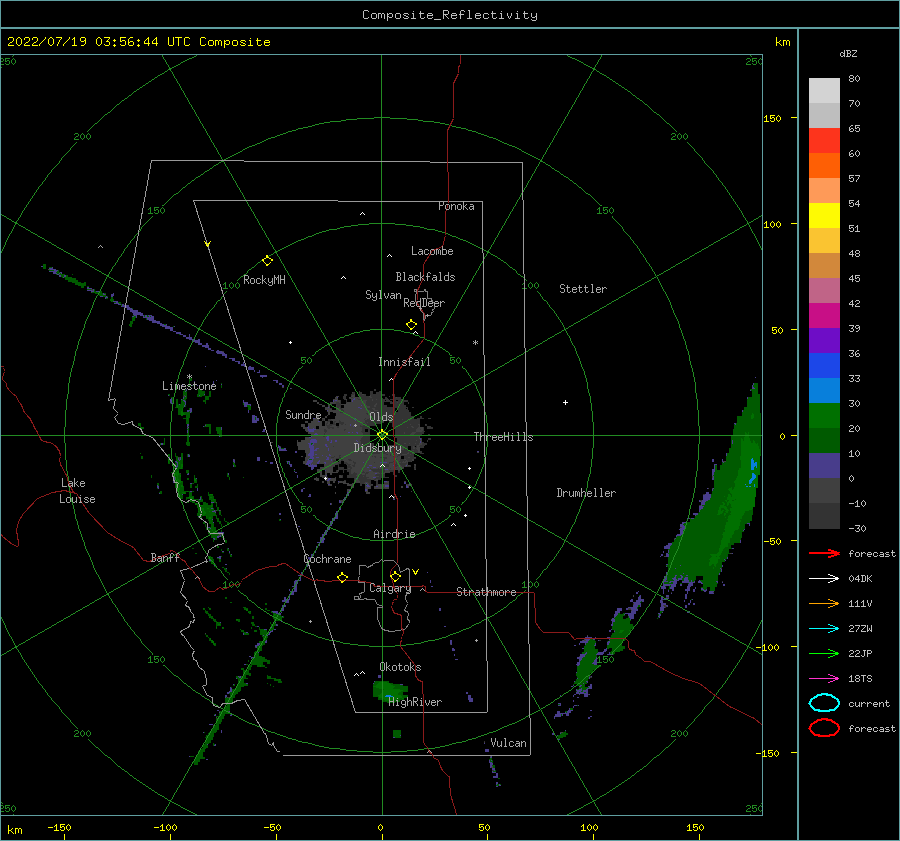Click the Limestone label

[189, 386]
